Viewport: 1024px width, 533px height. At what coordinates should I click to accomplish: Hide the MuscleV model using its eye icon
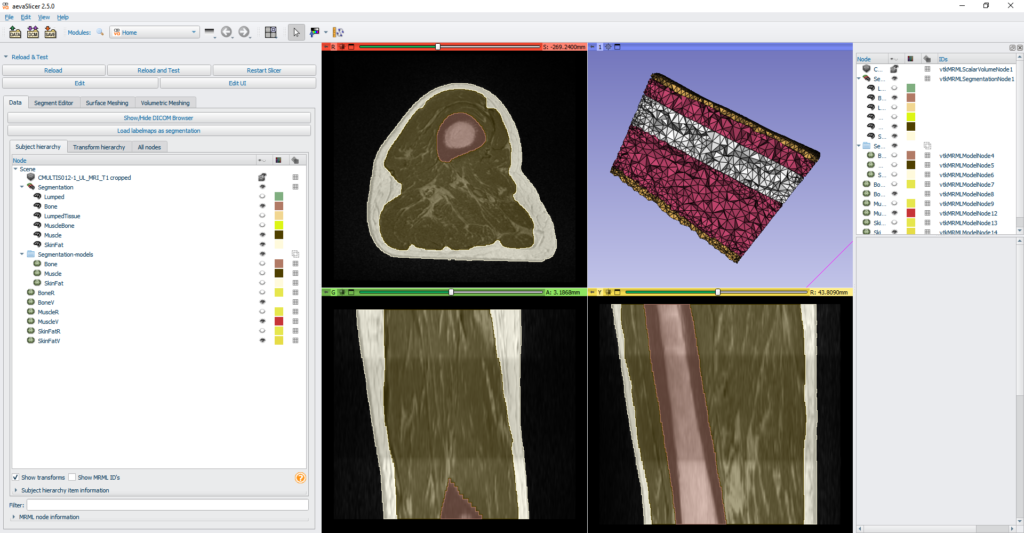pyautogui.click(x=261, y=321)
